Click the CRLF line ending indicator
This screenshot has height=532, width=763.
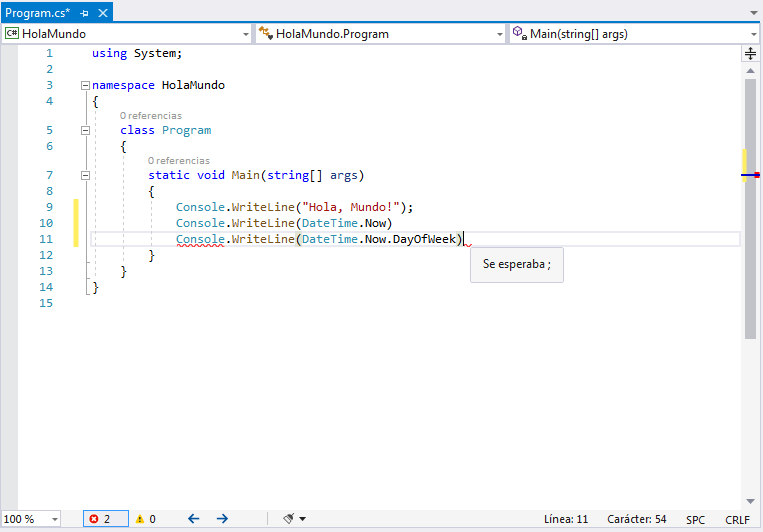737,519
